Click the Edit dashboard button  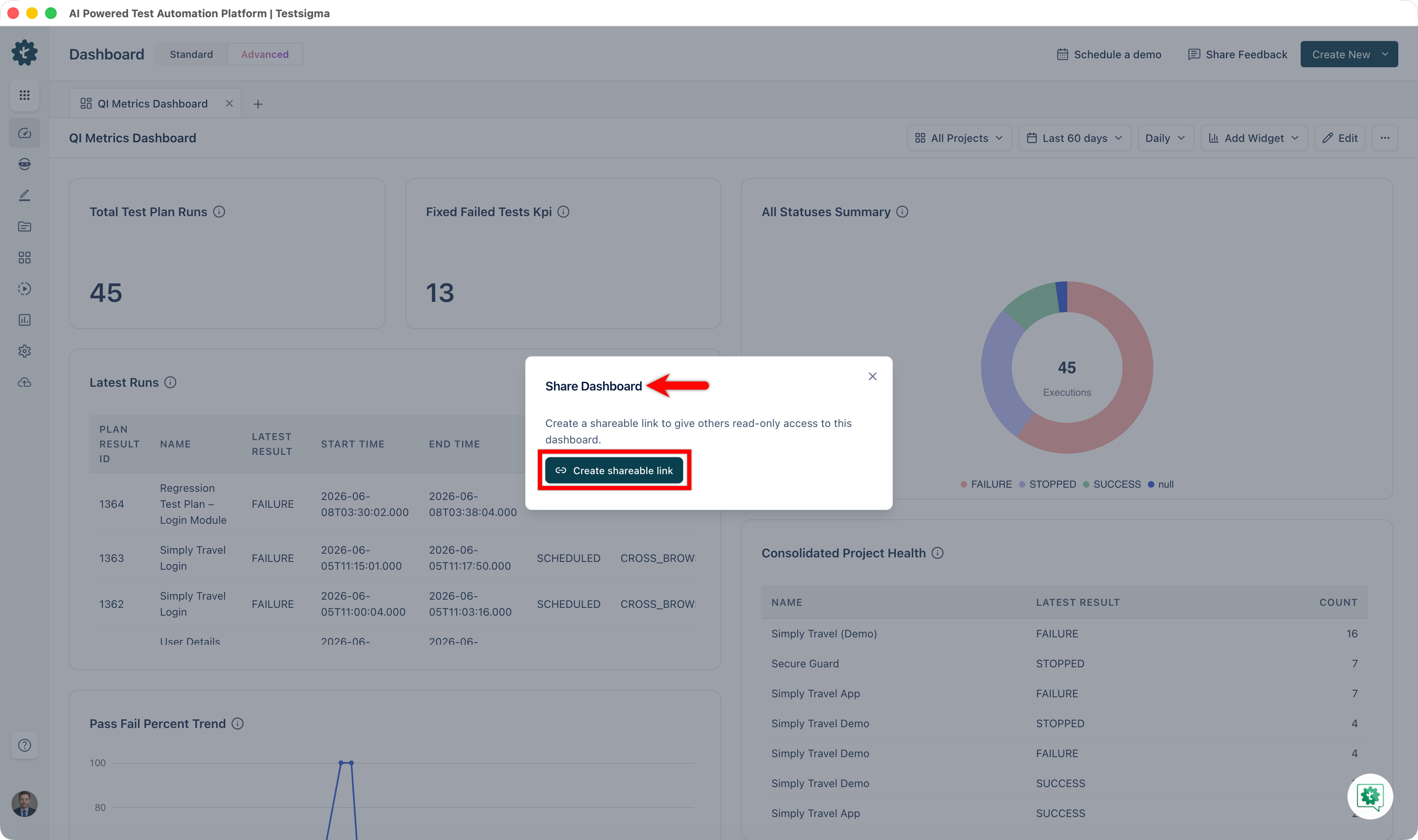(x=1339, y=138)
